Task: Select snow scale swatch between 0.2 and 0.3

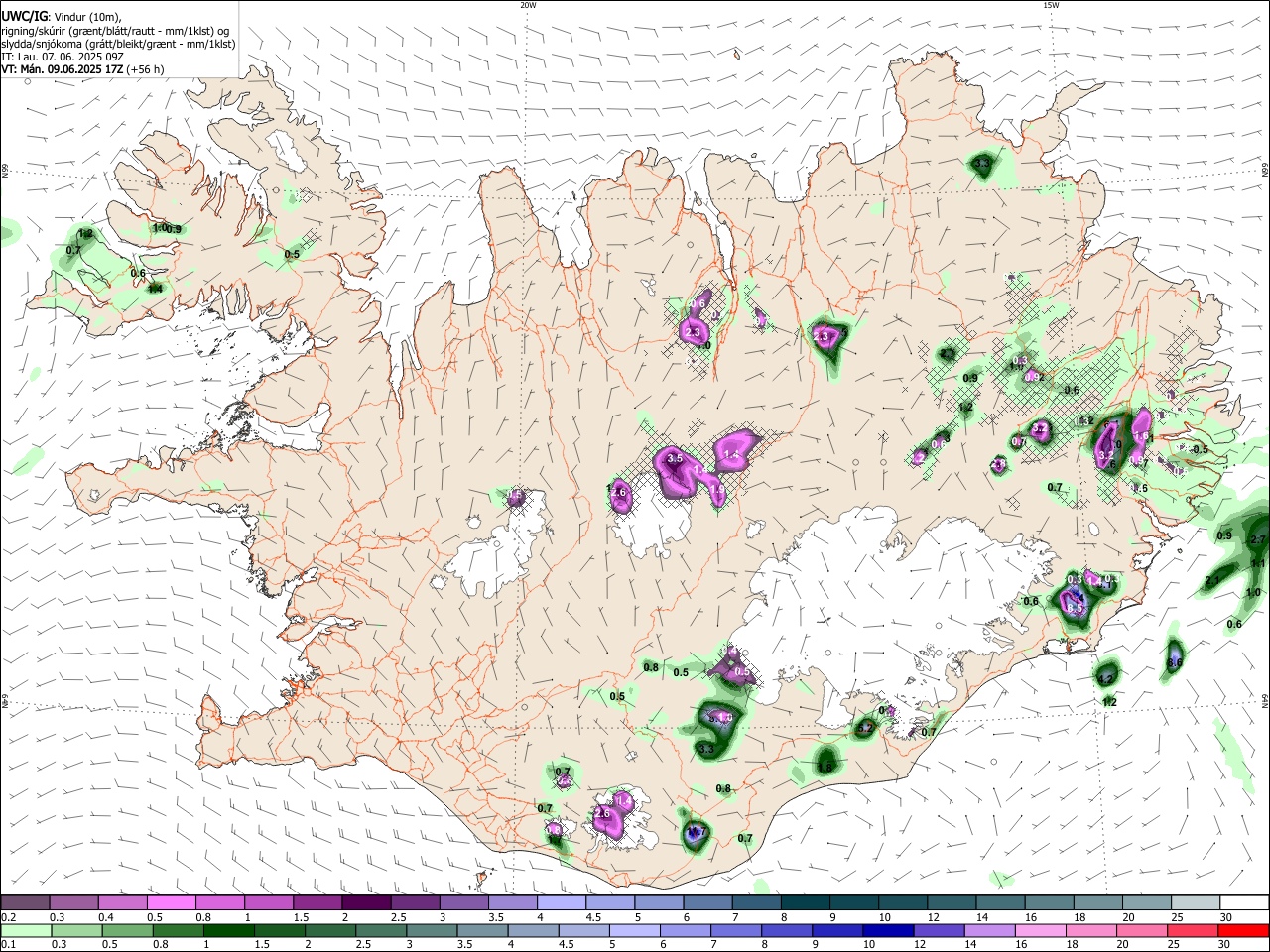Action: [25, 903]
